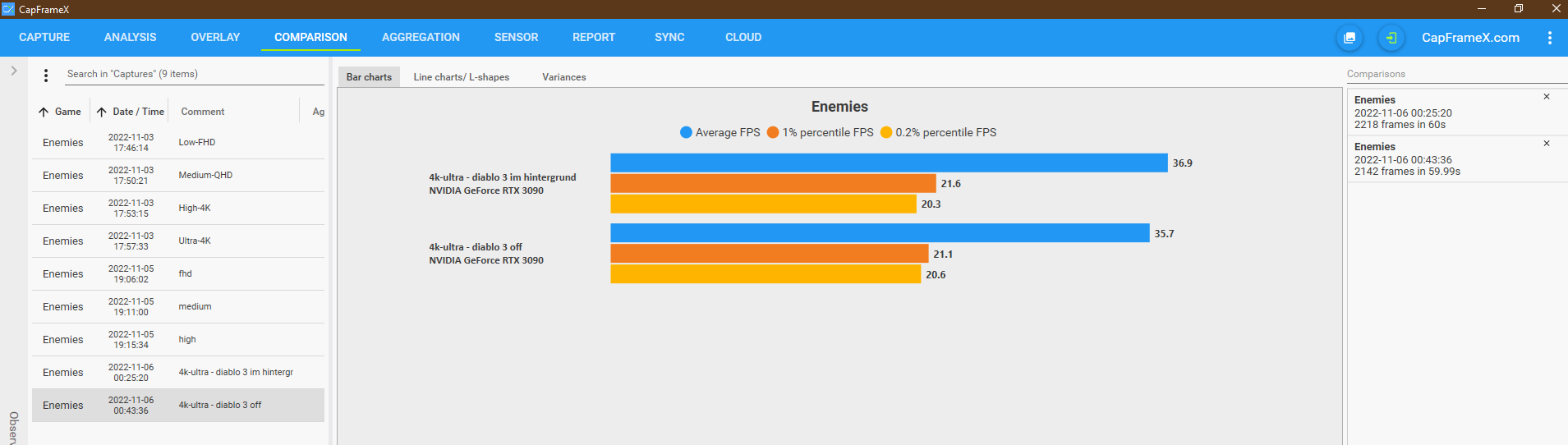Select the Ultra-4K capture row
Viewport: 1568px width, 445px height.
[178, 241]
